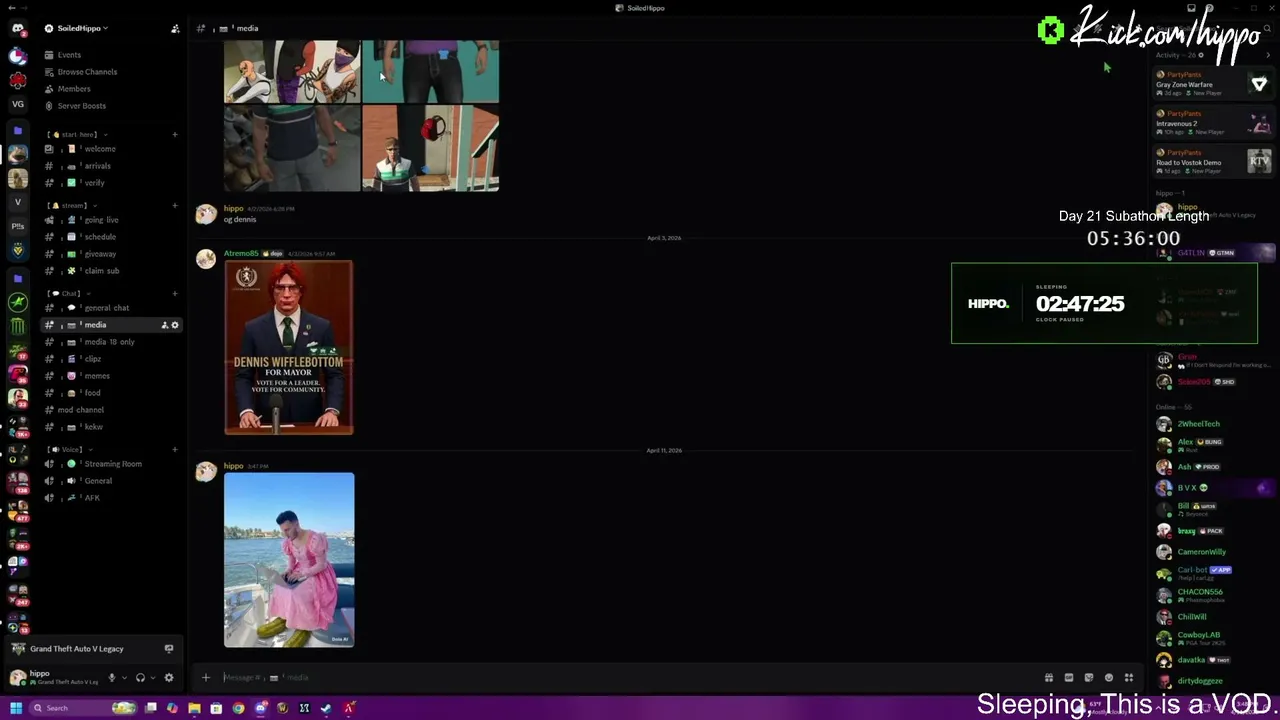Switch to the verify channel
This screenshot has height=720, width=1280.
tap(112, 183)
